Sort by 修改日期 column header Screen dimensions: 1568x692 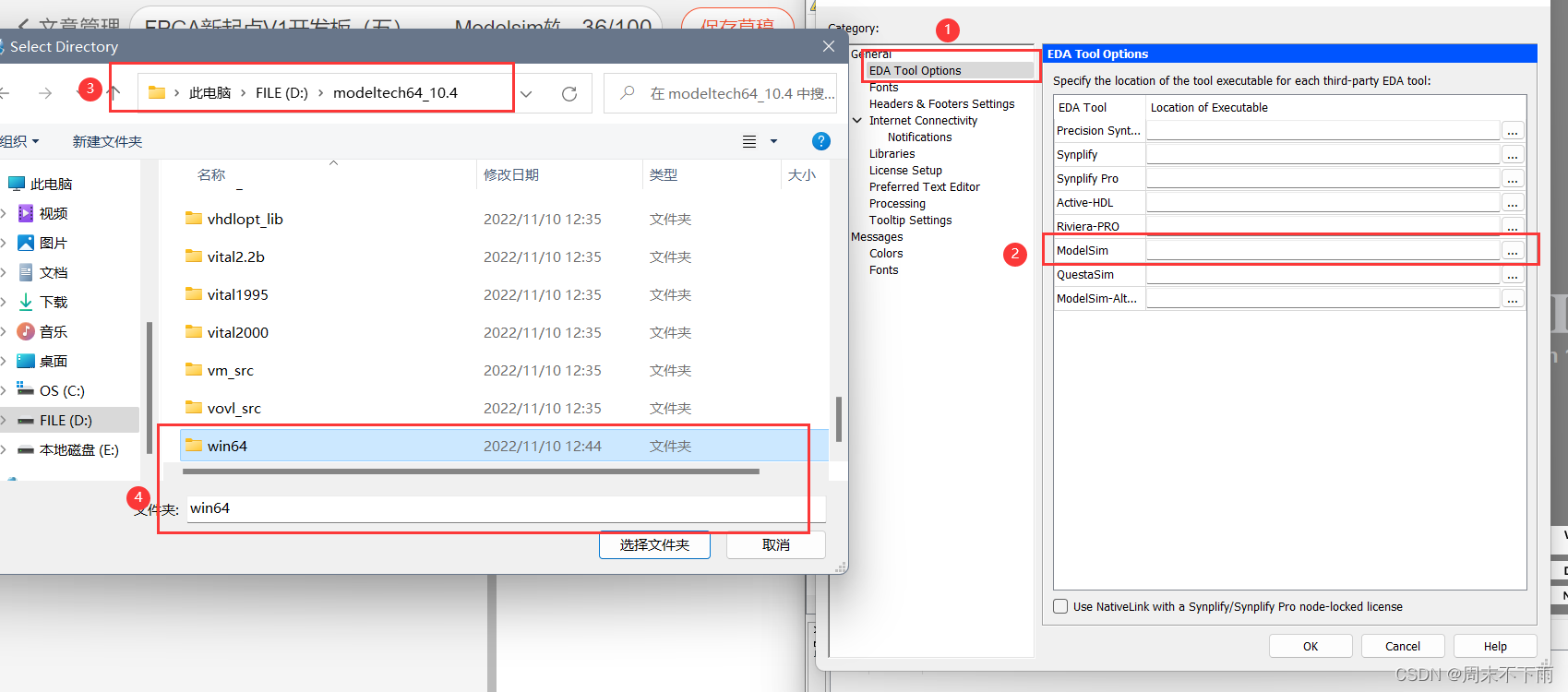pos(511,174)
